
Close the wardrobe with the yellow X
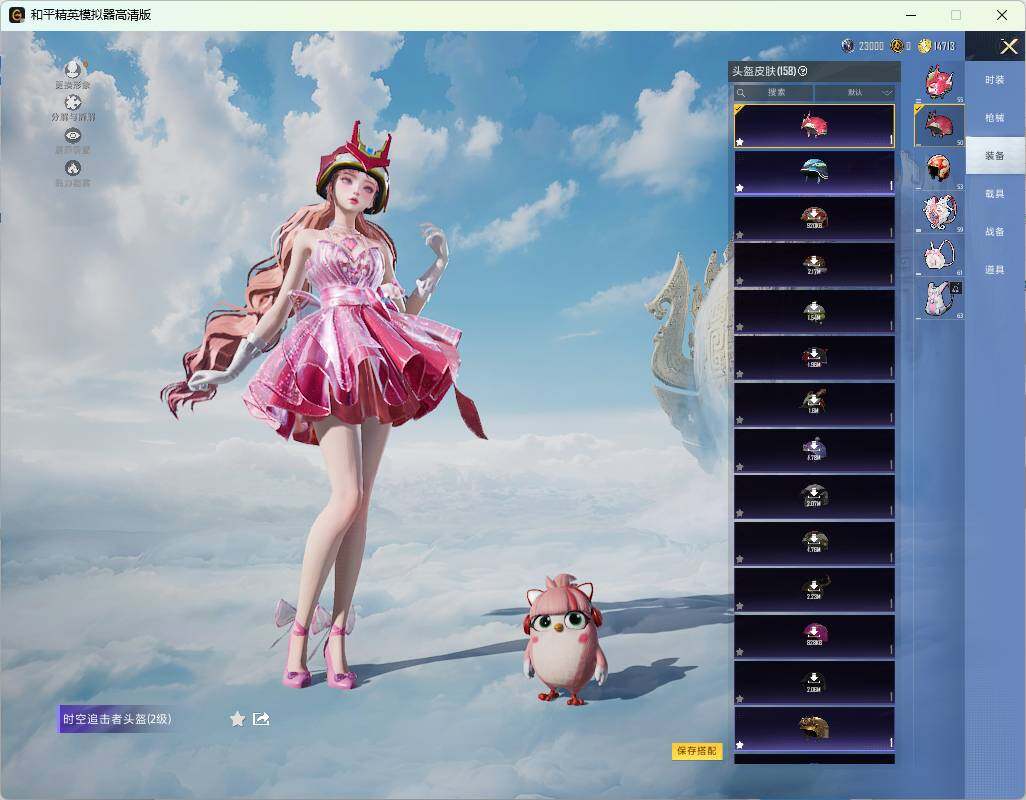point(1008,46)
